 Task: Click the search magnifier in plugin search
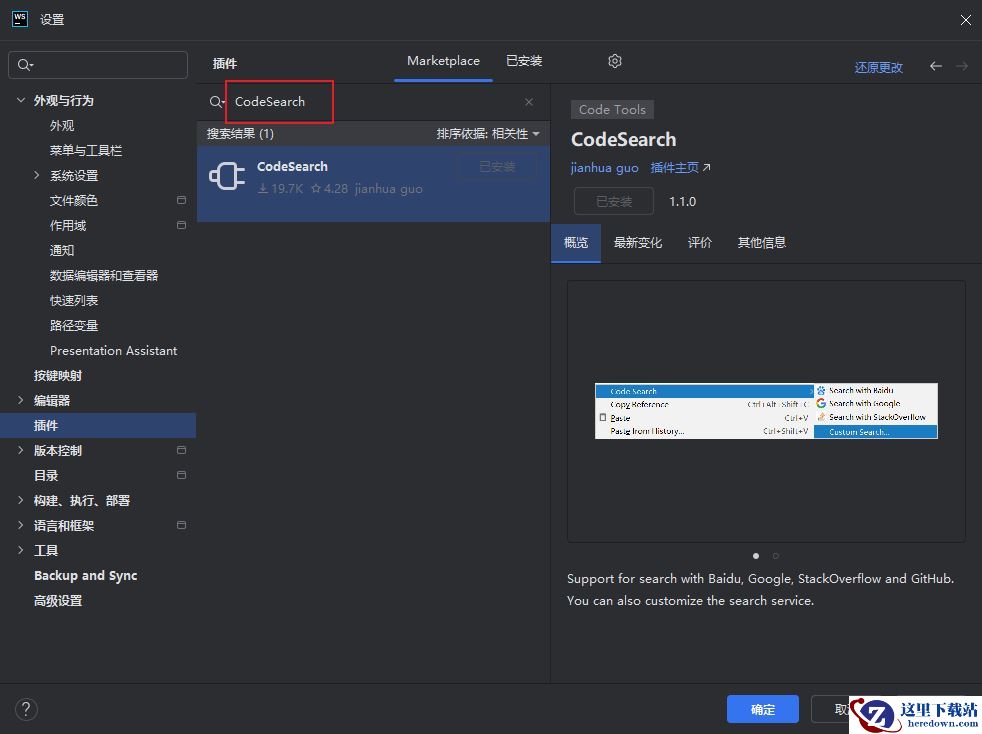(x=216, y=101)
